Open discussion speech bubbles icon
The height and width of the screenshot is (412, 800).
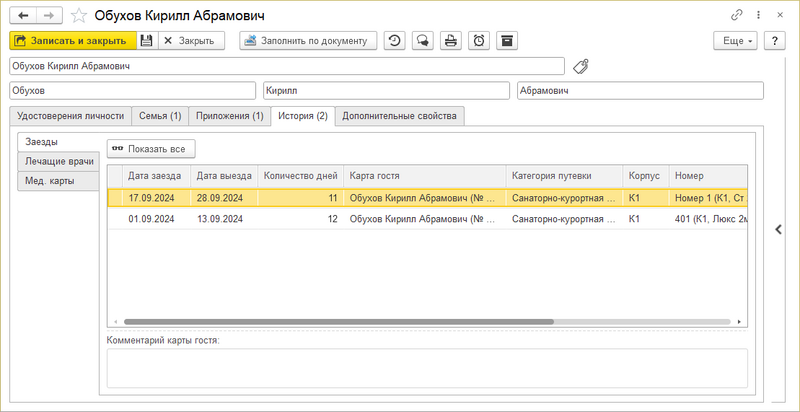click(422, 41)
